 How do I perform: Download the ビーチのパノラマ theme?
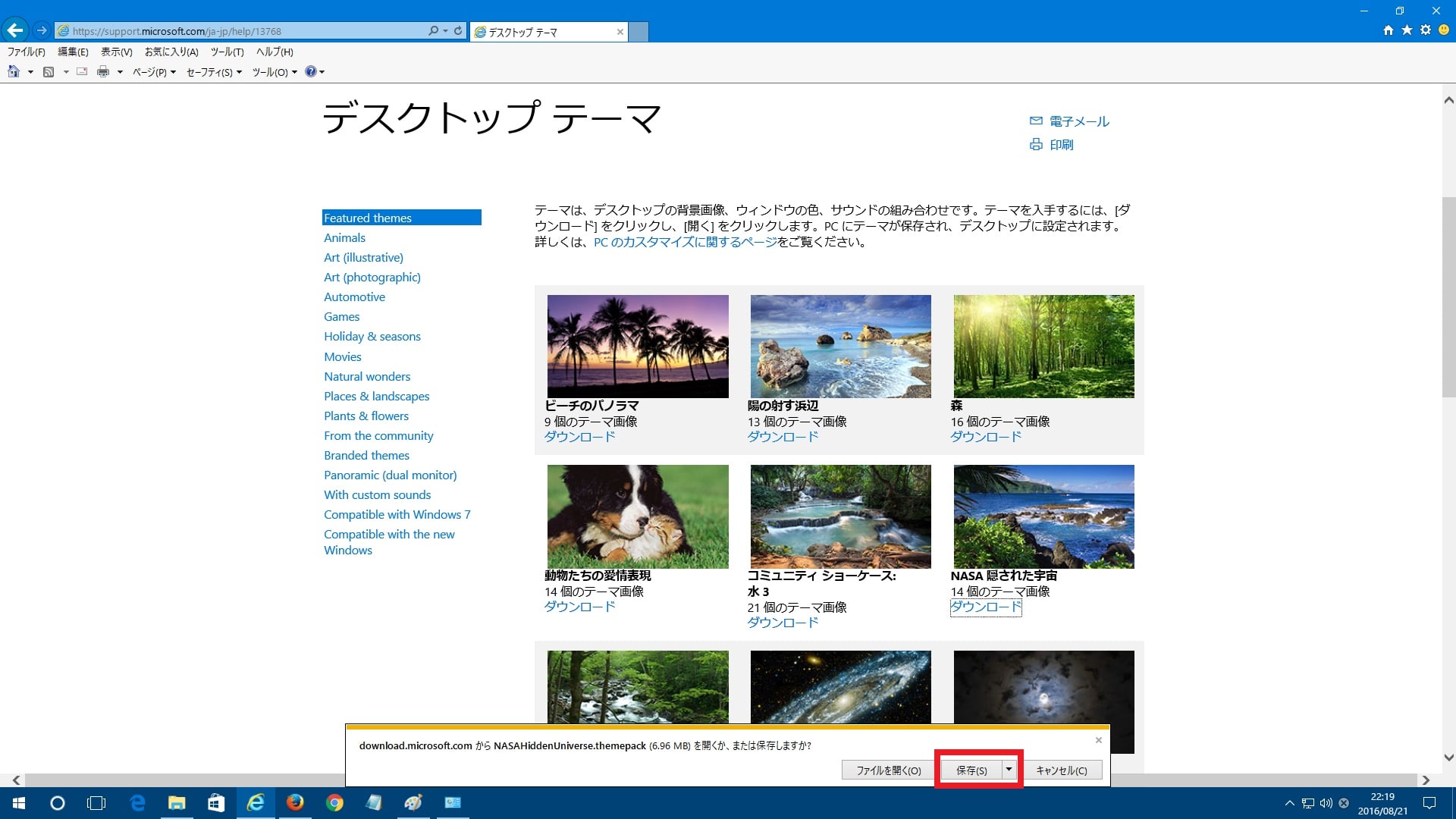point(579,437)
